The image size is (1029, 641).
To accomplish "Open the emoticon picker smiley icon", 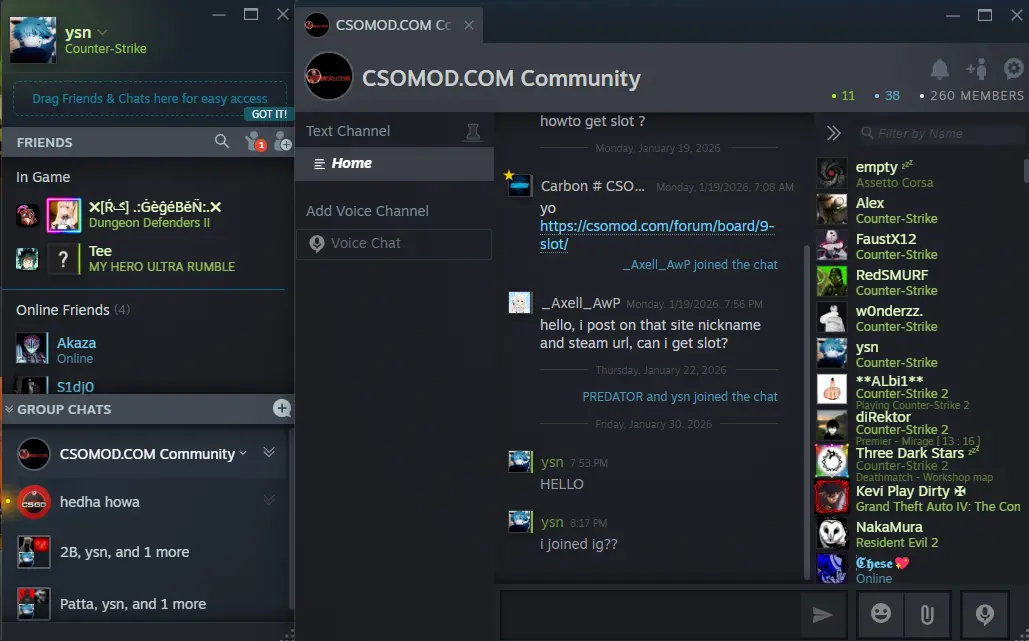I will (881, 614).
